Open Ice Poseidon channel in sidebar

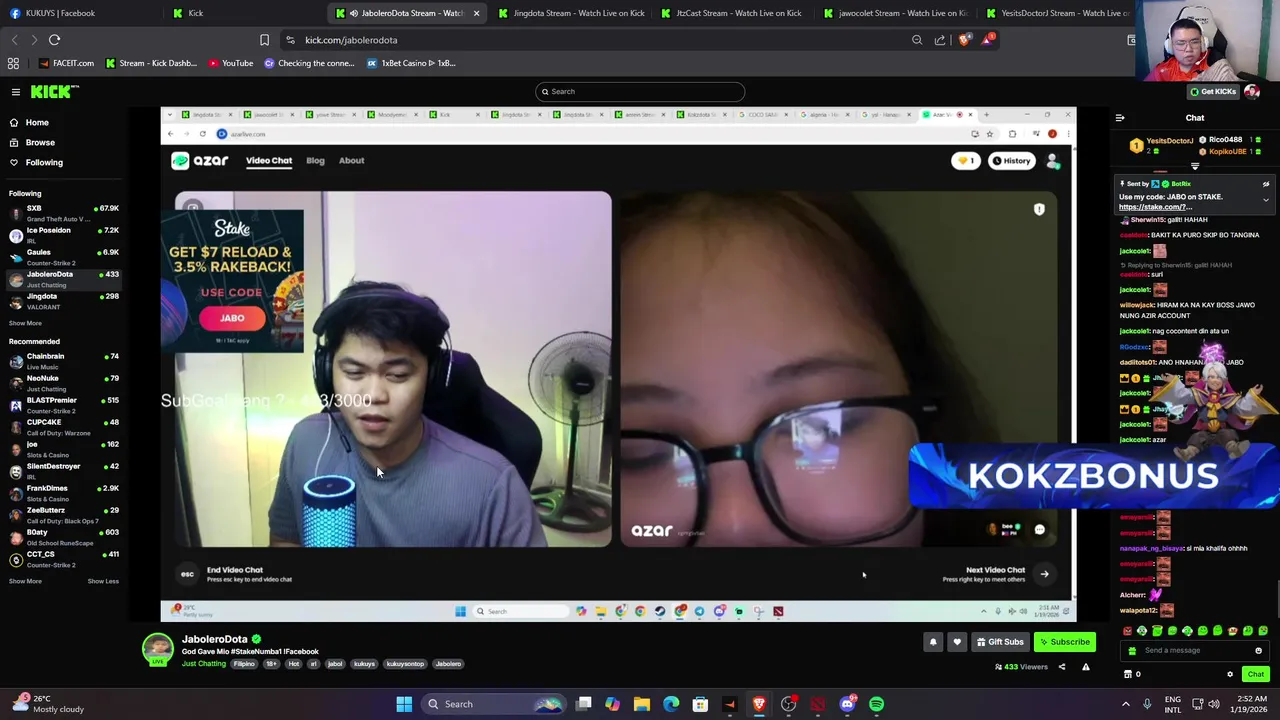(64, 235)
